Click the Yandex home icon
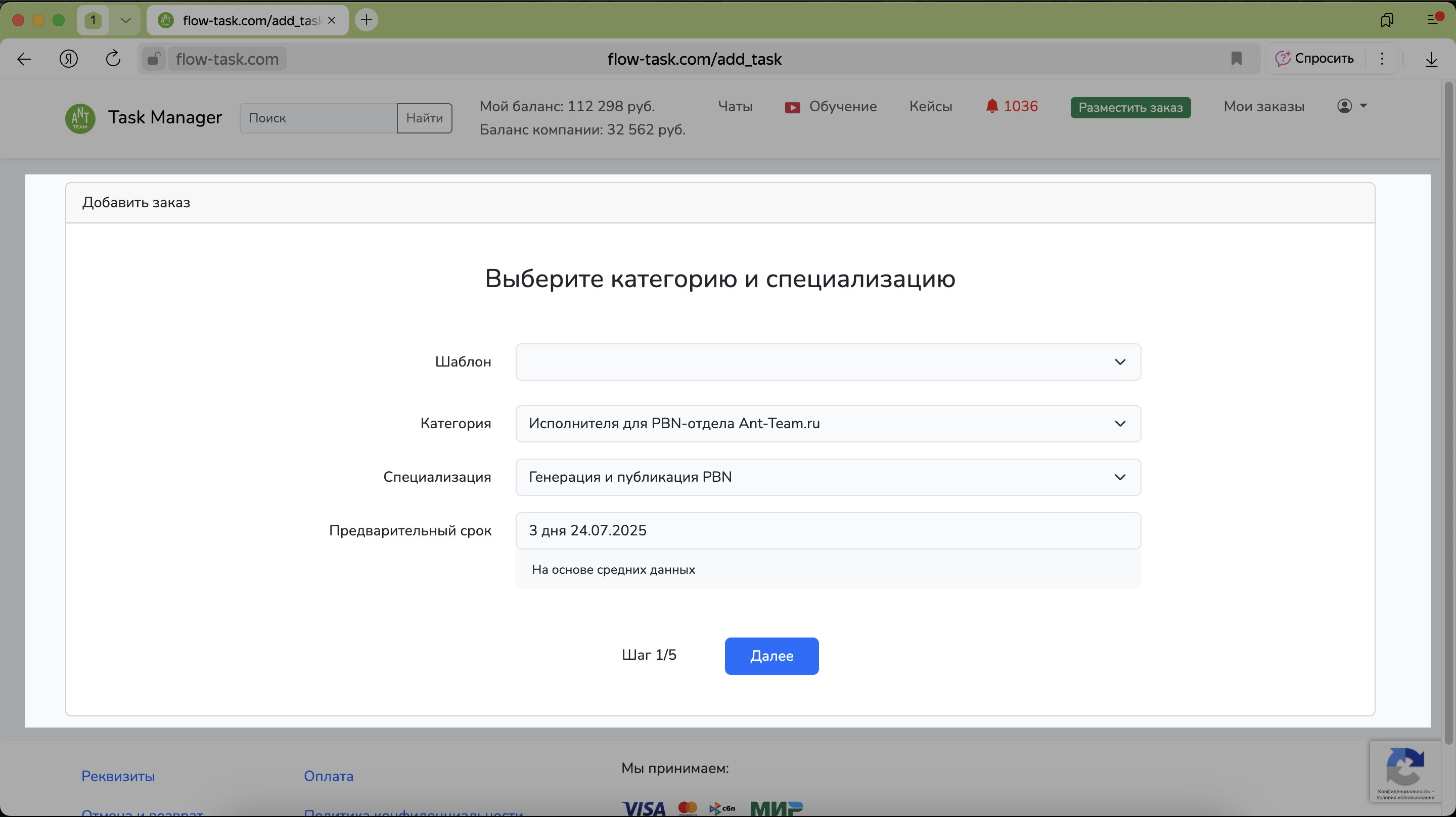The image size is (1456, 817). pyautogui.click(x=68, y=59)
